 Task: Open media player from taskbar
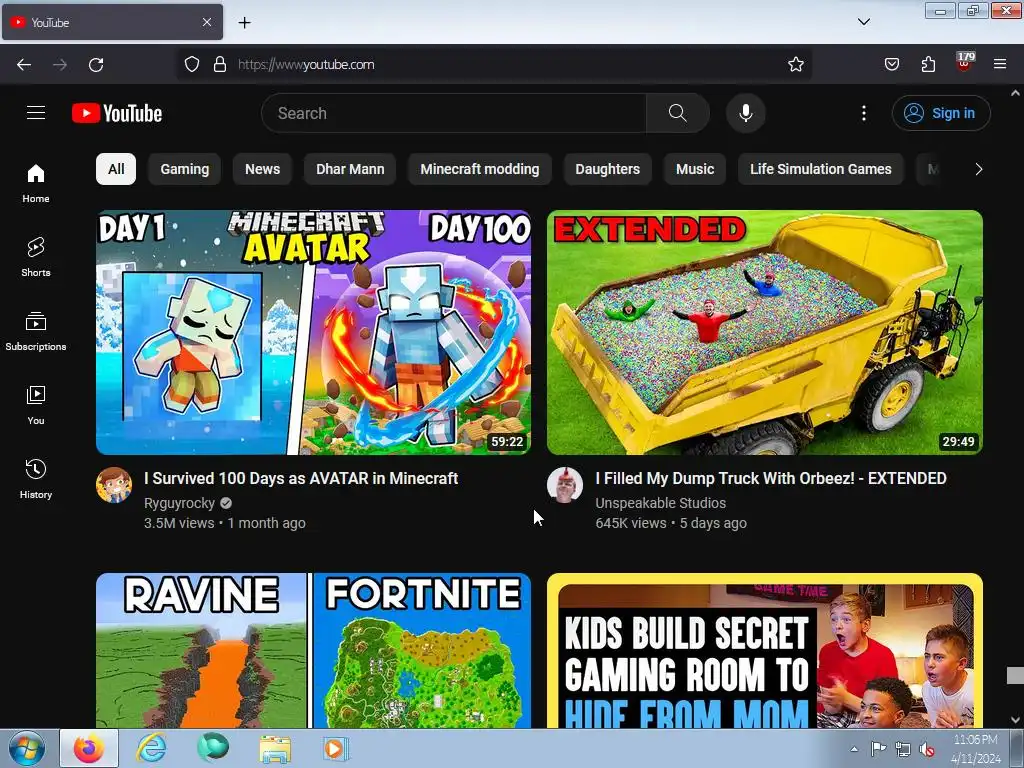[x=336, y=748]
